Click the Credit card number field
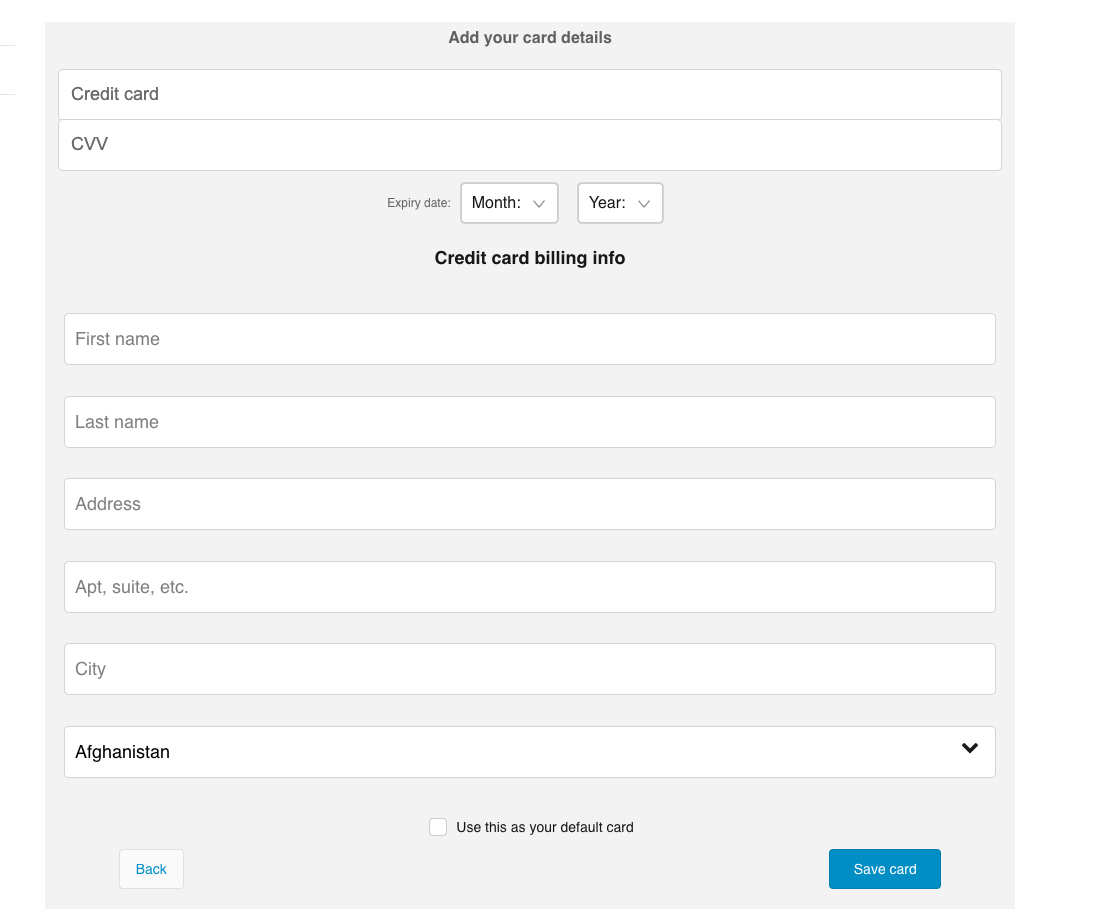The width and height of the screenshot is (1116, 922). [x=530, y=94]
